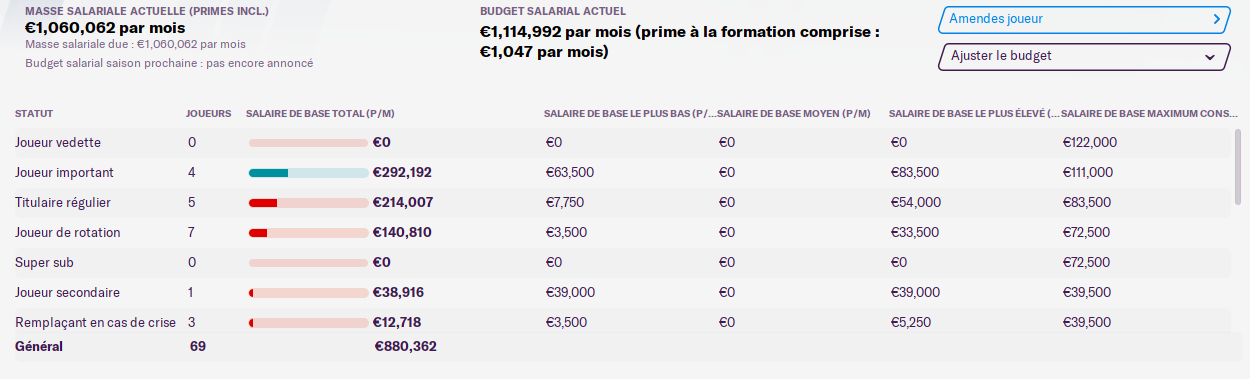Select the Joueur important row
Screen dimensions: 1250x379
[620, 173]
